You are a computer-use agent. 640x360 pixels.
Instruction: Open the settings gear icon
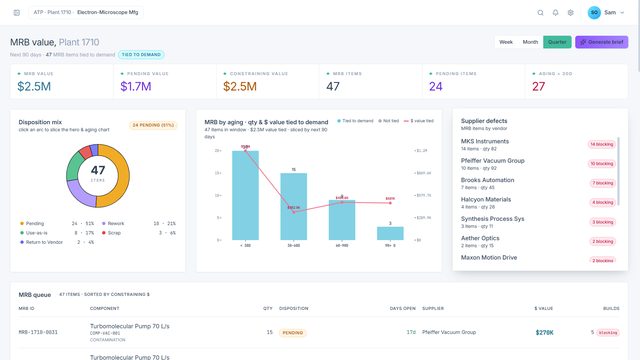(x=571, y=13)
